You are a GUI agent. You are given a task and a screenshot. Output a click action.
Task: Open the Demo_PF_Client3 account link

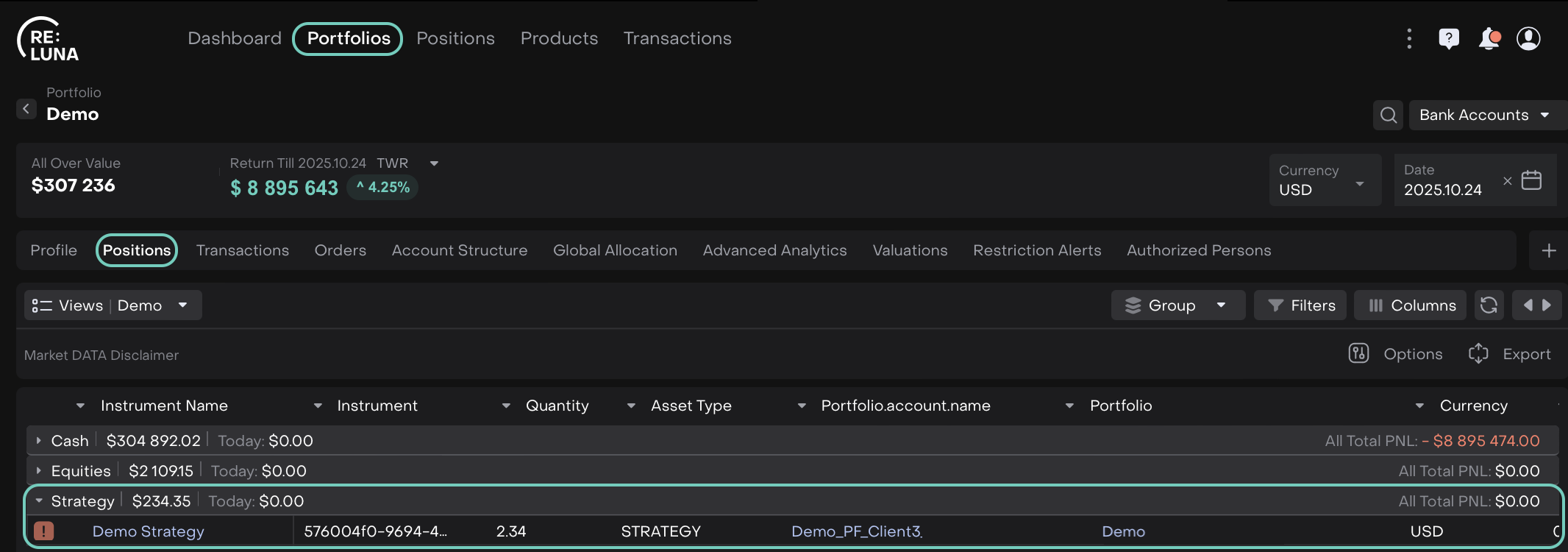click(x=856, y=531)
